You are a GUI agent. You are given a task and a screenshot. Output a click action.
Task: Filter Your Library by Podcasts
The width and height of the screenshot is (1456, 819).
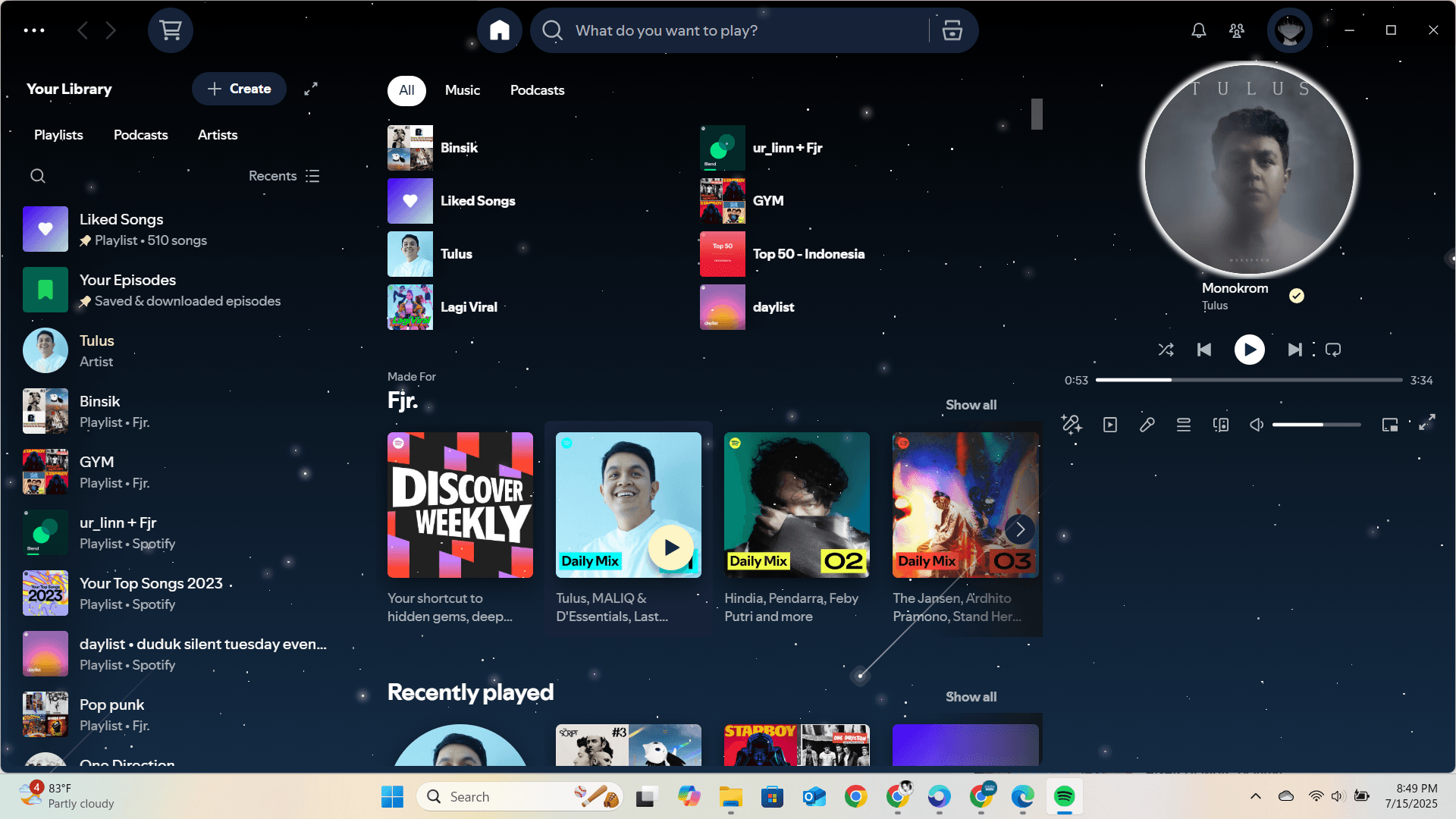point(141,135)
